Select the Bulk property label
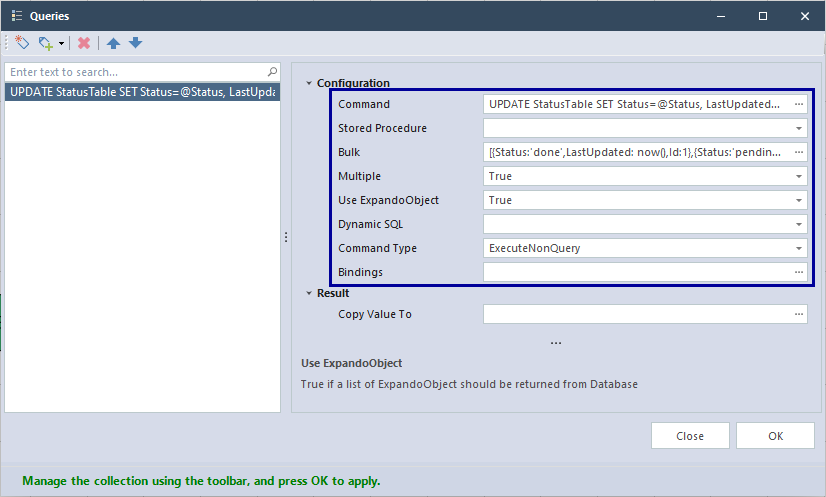This screenshot has width=826, height=497. point(349,152)
